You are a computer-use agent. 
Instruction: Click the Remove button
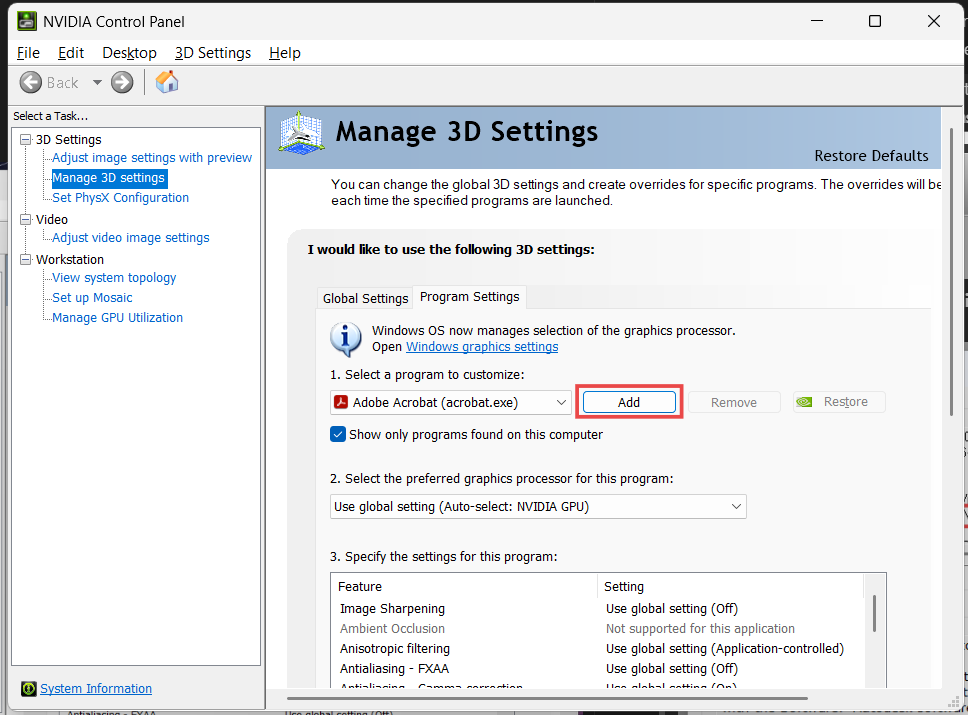tap(733, 403)
